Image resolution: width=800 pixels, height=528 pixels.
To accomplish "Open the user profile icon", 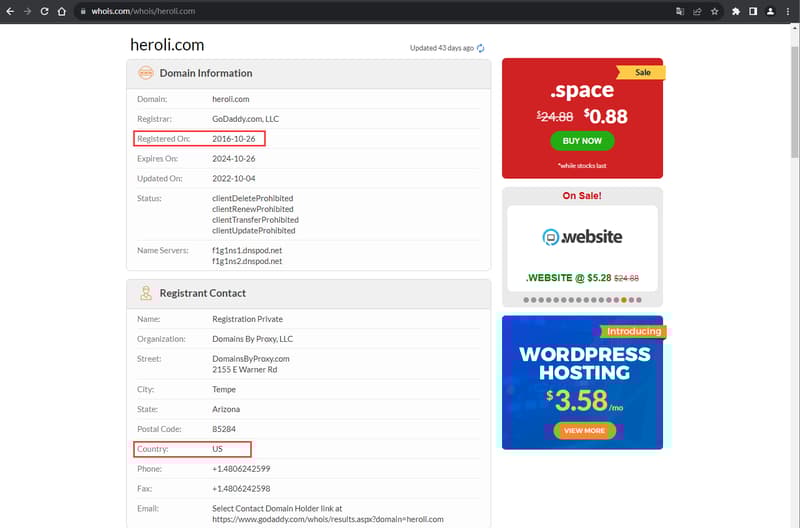I will [770, 11].
